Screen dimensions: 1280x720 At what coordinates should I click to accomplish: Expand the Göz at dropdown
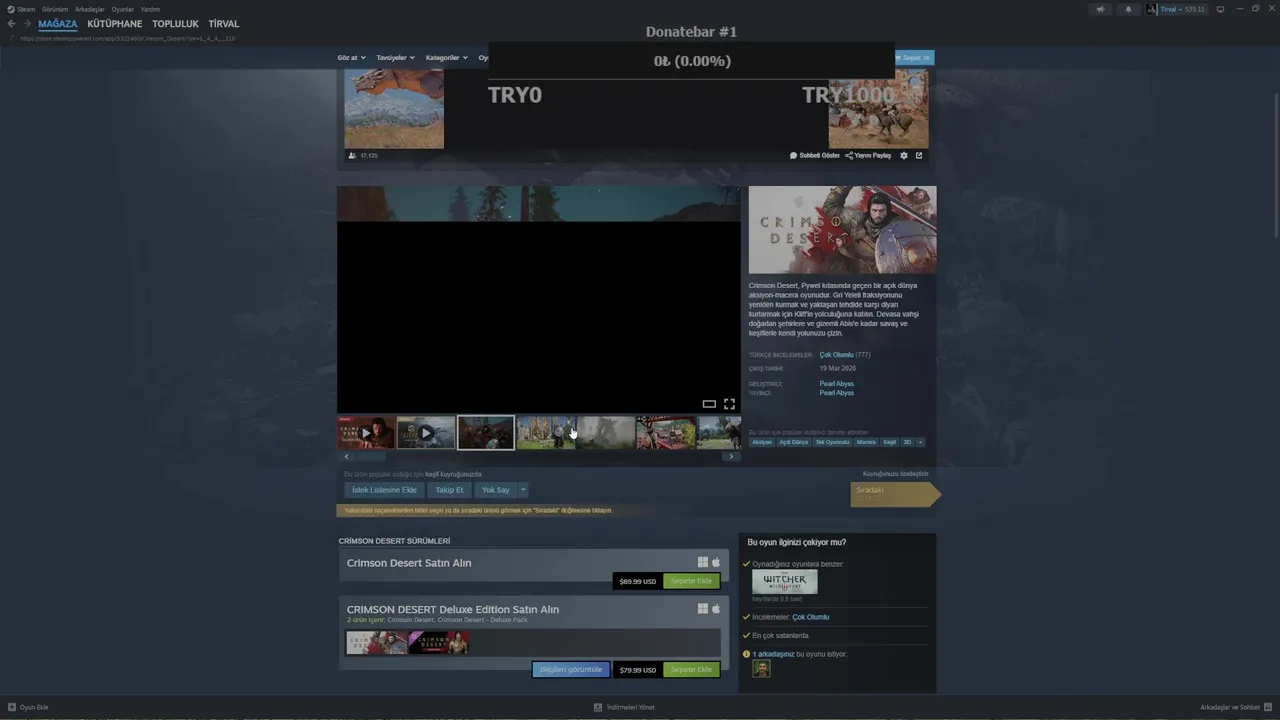[351, 58]
